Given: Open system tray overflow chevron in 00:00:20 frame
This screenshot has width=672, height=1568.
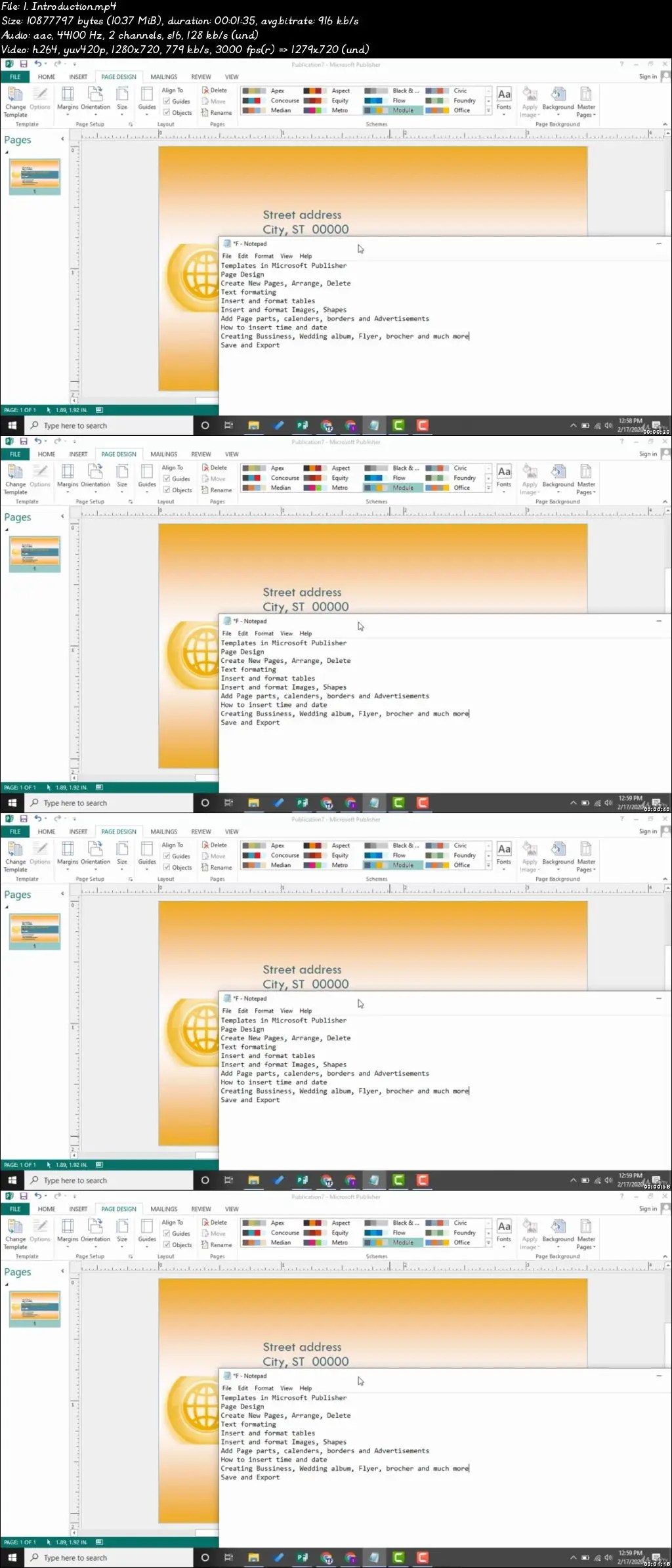Looking at the screenshot, I should (573, 425).
